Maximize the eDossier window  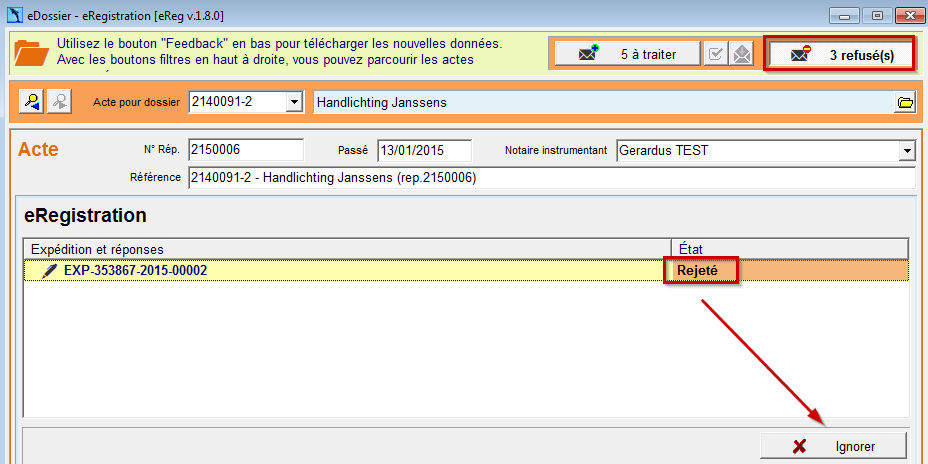click(x=878, y=16)
